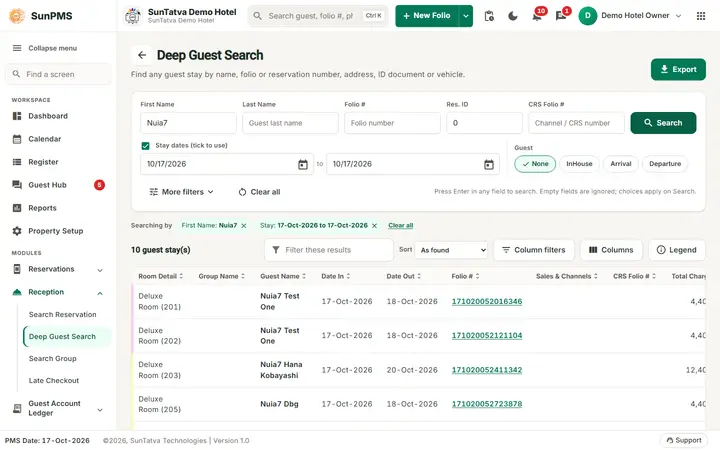Open Property Setup from sidebar

(58, 231)
